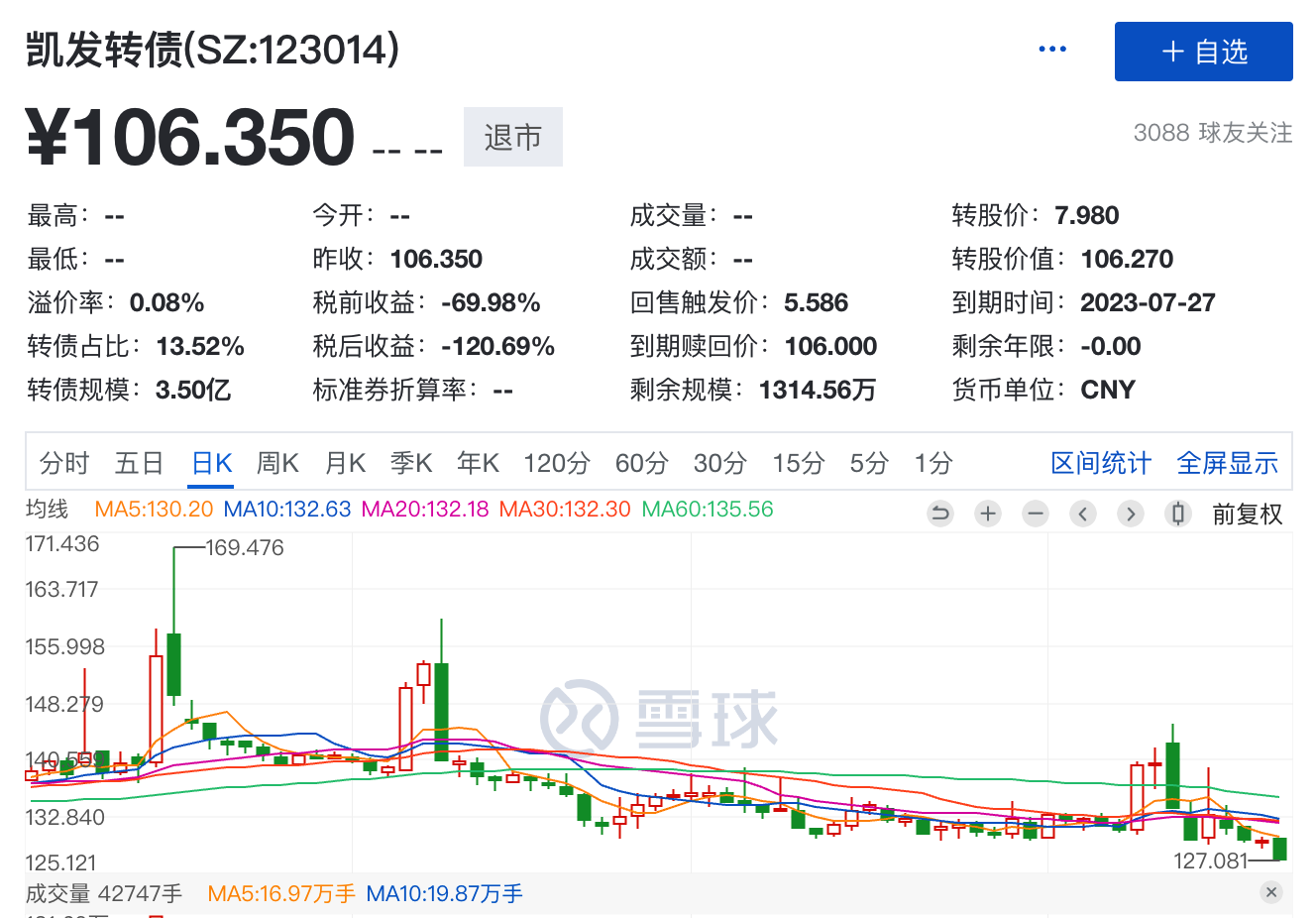The width and height of the screenshot is (1316, 918).
Task: Close the volume panel with X
Action: 1271,892
